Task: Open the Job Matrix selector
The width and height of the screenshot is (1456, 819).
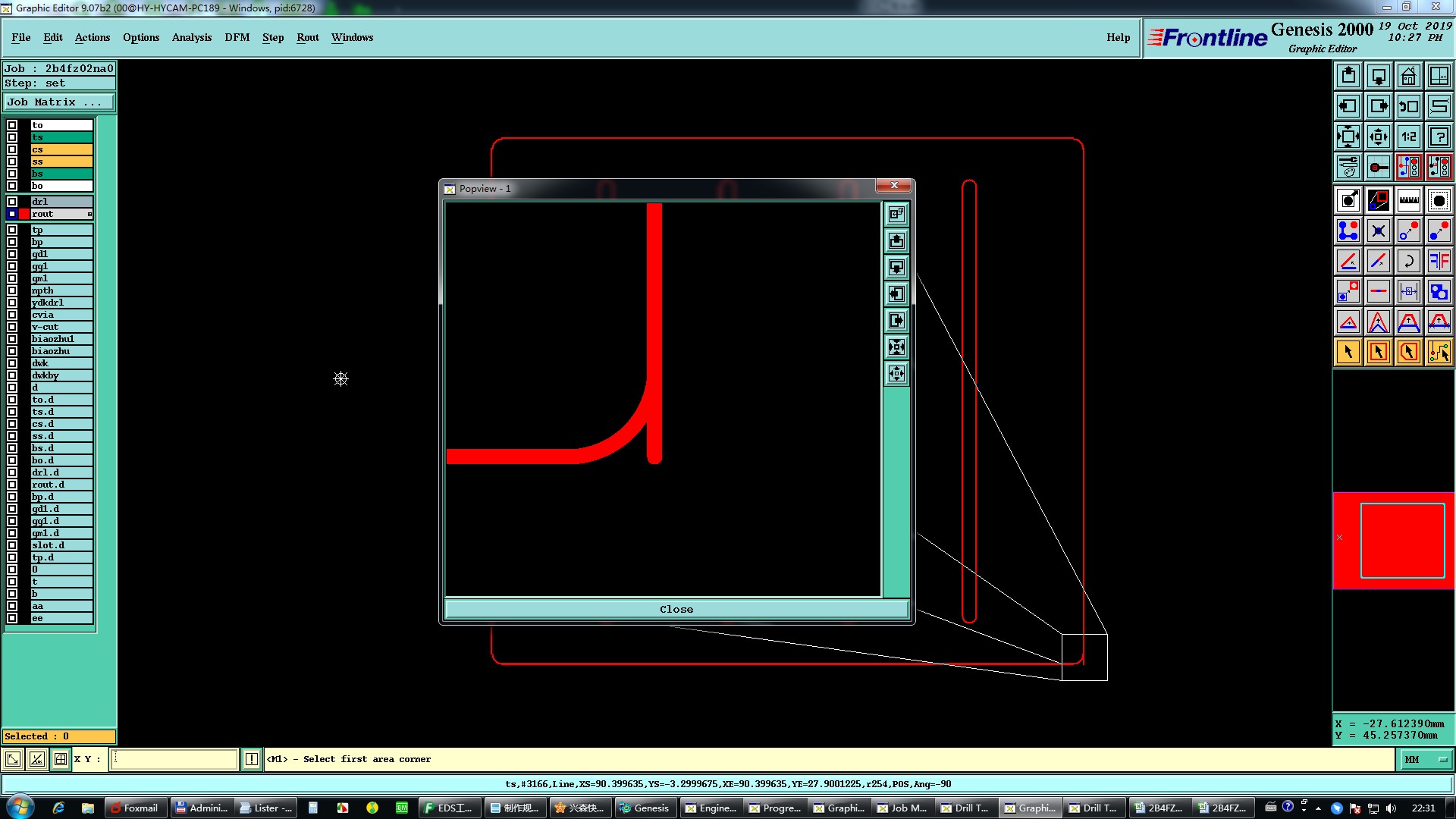Action: (x=59, y=102)
